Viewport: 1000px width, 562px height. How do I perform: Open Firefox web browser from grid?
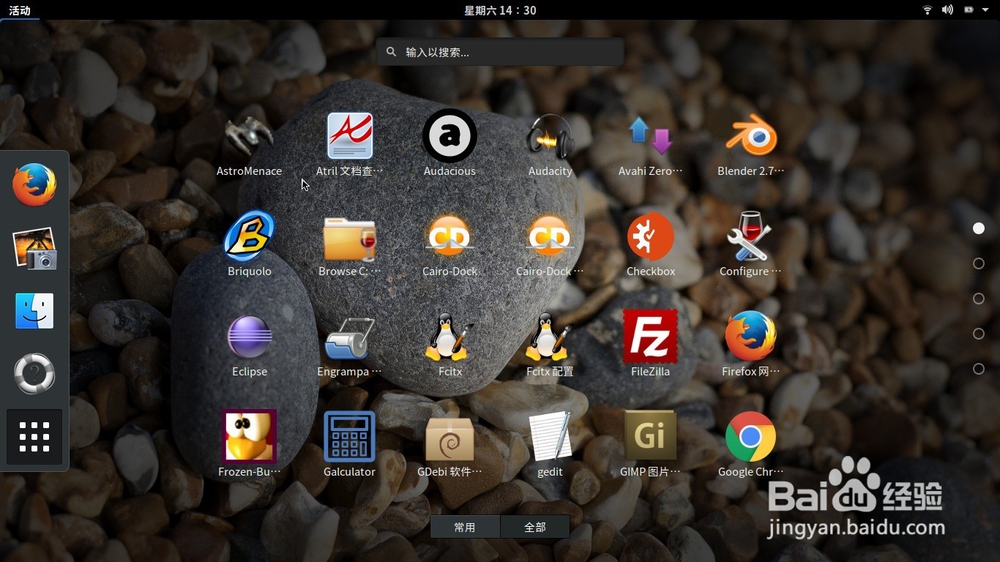coord(750,344)
